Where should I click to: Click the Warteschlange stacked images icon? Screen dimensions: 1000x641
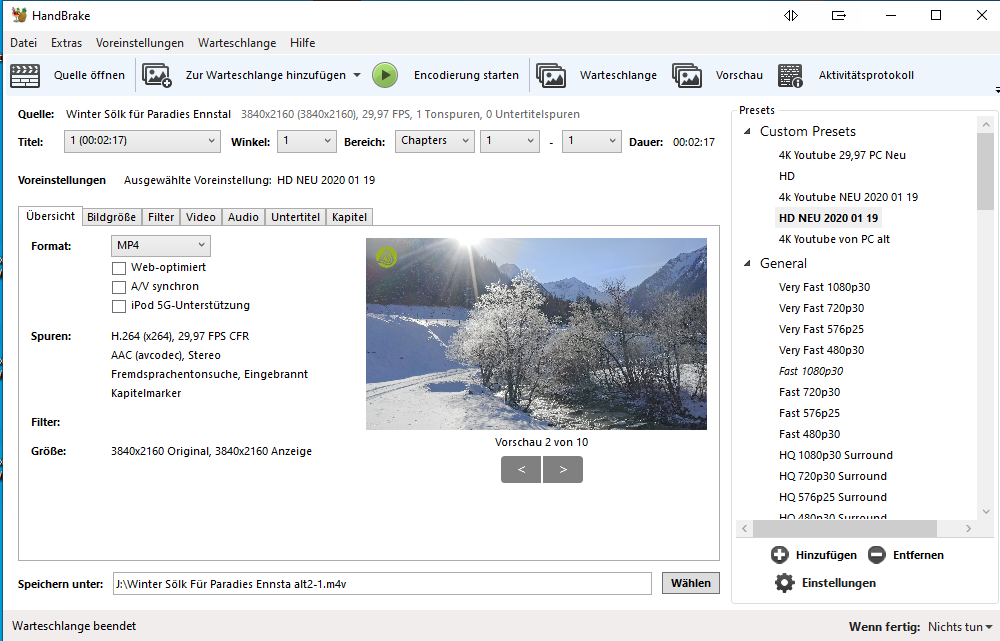(551, 75)
